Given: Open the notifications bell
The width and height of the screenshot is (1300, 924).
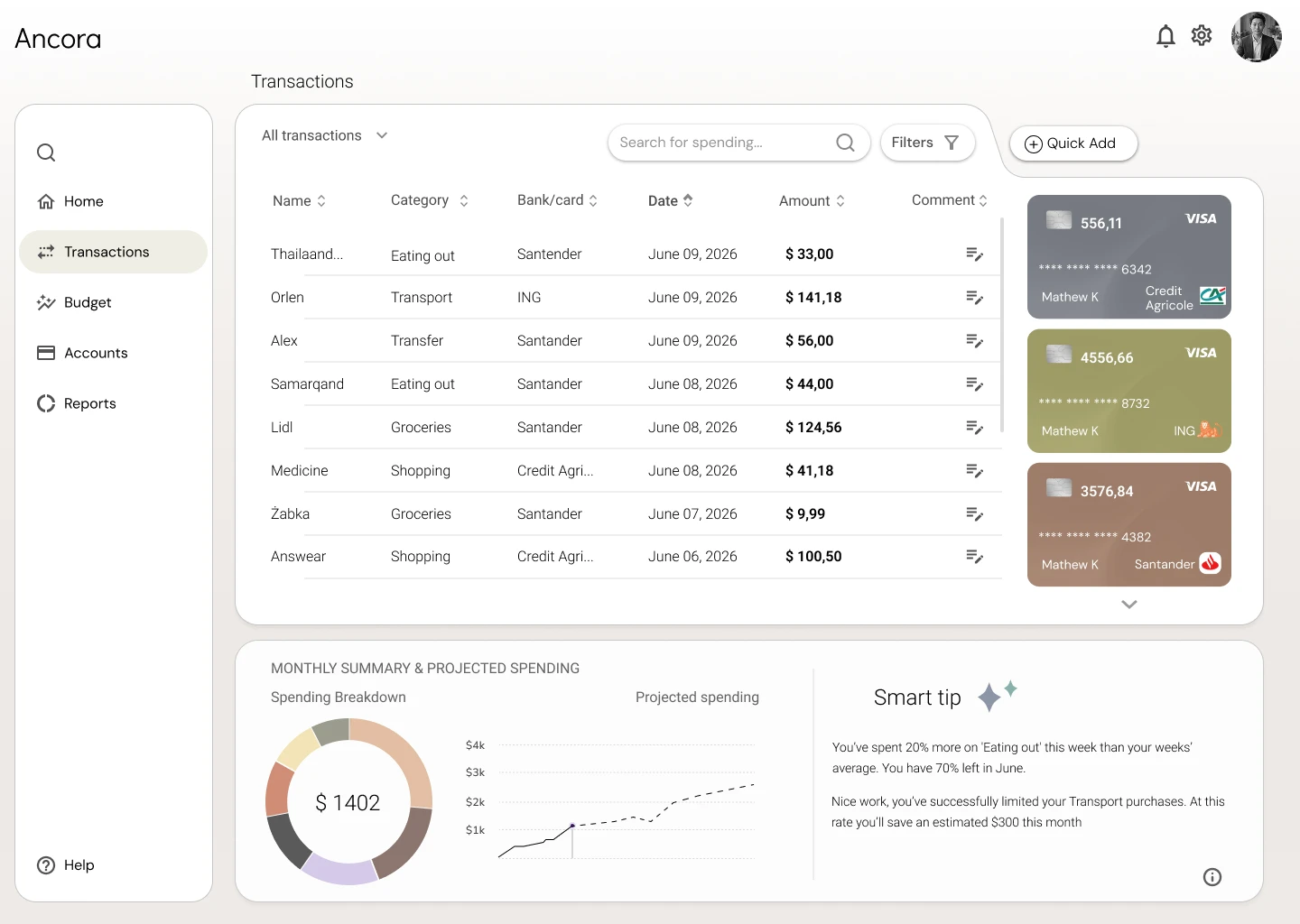Looking at the screenshot, I should [1165, 36].
